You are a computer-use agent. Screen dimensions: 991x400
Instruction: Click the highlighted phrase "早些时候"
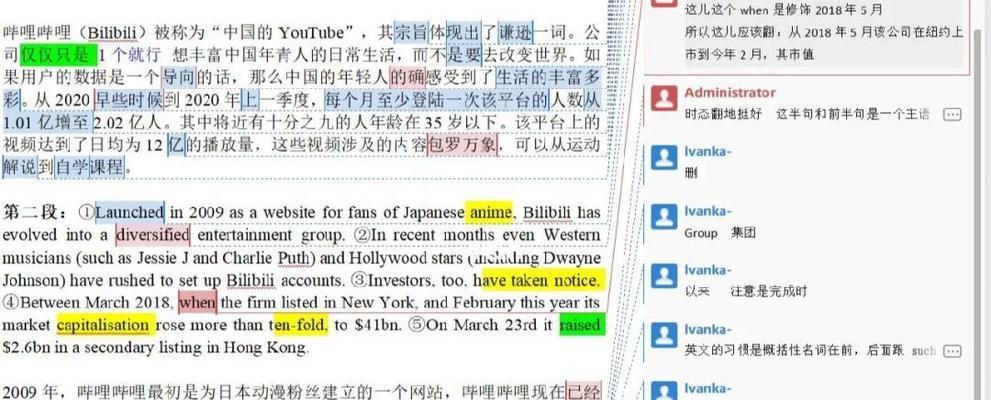[x=129, y=100]
